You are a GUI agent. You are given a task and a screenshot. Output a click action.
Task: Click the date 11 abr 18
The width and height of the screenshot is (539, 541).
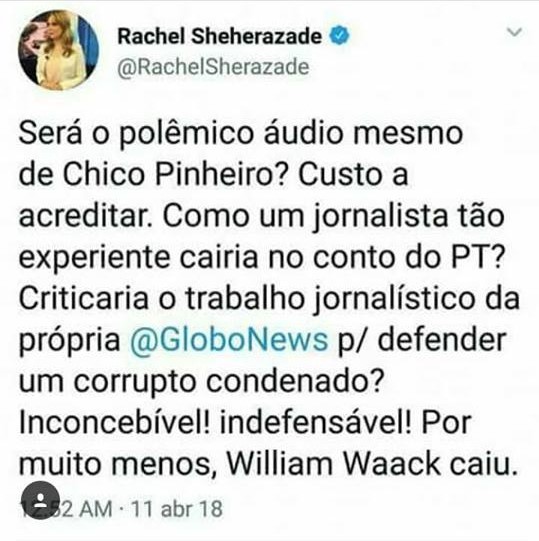coord(177,509)
